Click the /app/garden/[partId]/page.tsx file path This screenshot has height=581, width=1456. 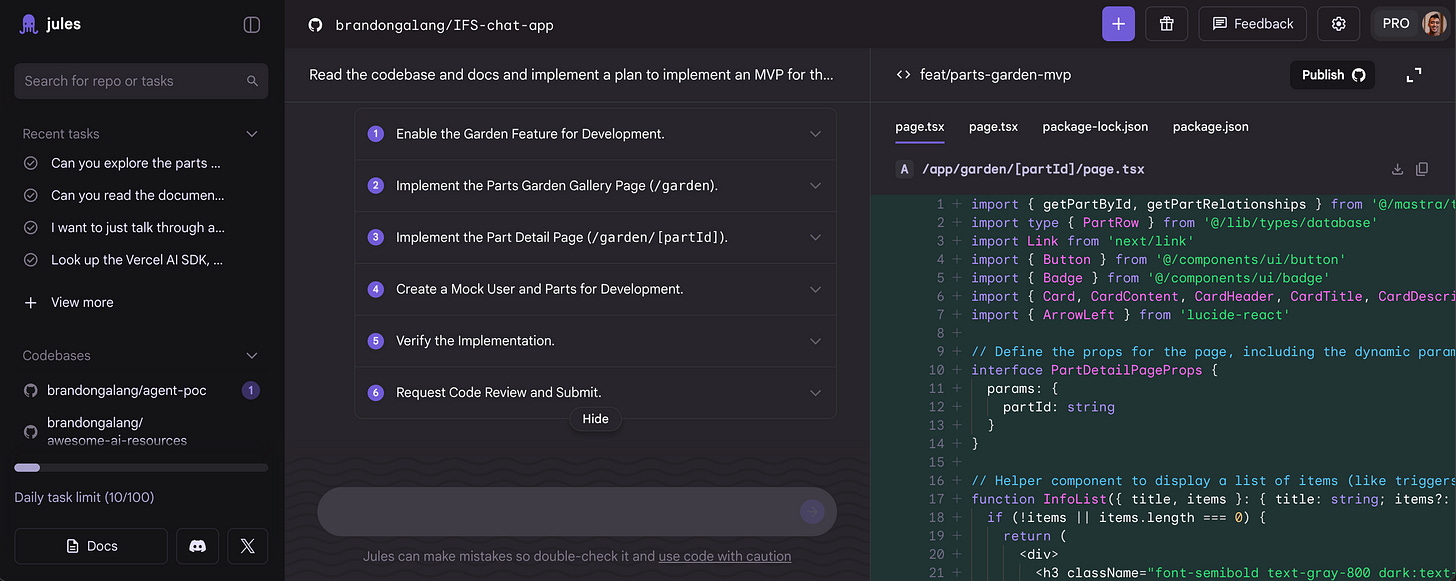pyautogui.click(x=1034, y=170)
